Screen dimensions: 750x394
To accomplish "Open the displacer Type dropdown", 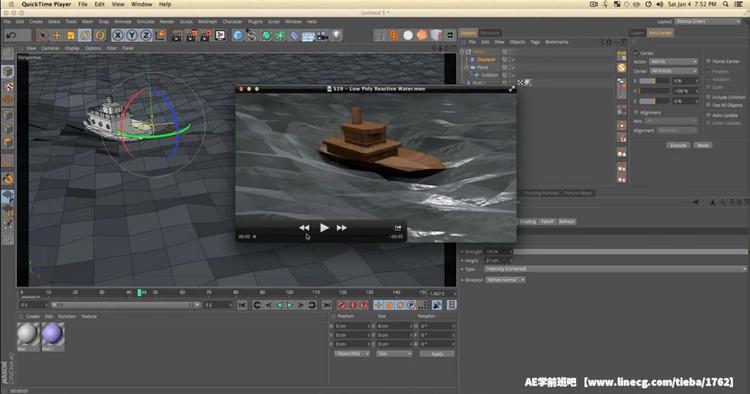I will pos(615,269).
